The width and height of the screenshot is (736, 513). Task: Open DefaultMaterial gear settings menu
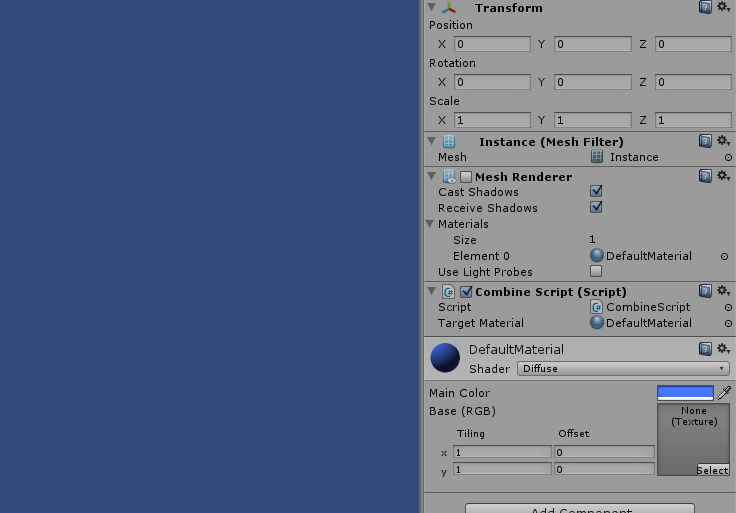click(723, 349)
